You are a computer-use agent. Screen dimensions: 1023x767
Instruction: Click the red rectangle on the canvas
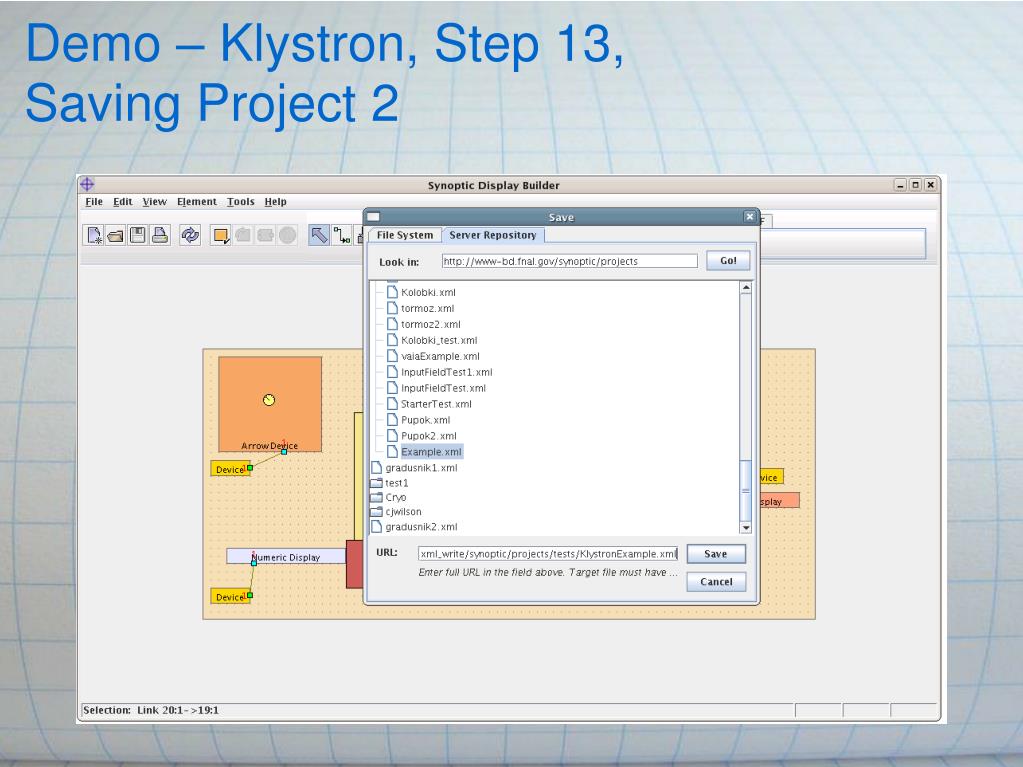pos(354,564)
